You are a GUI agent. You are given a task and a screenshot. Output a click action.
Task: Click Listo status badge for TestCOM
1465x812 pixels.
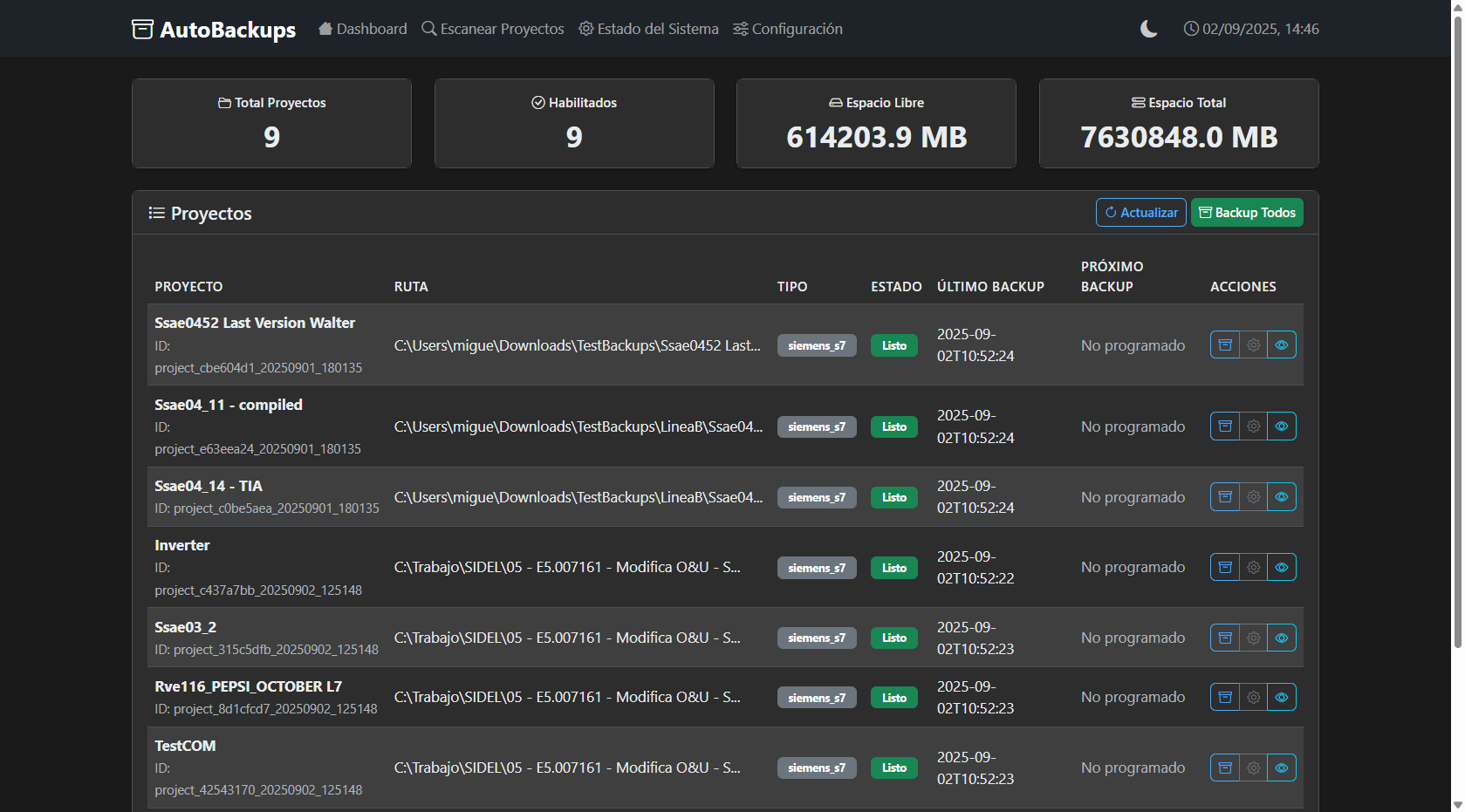(x=894, y=768)
